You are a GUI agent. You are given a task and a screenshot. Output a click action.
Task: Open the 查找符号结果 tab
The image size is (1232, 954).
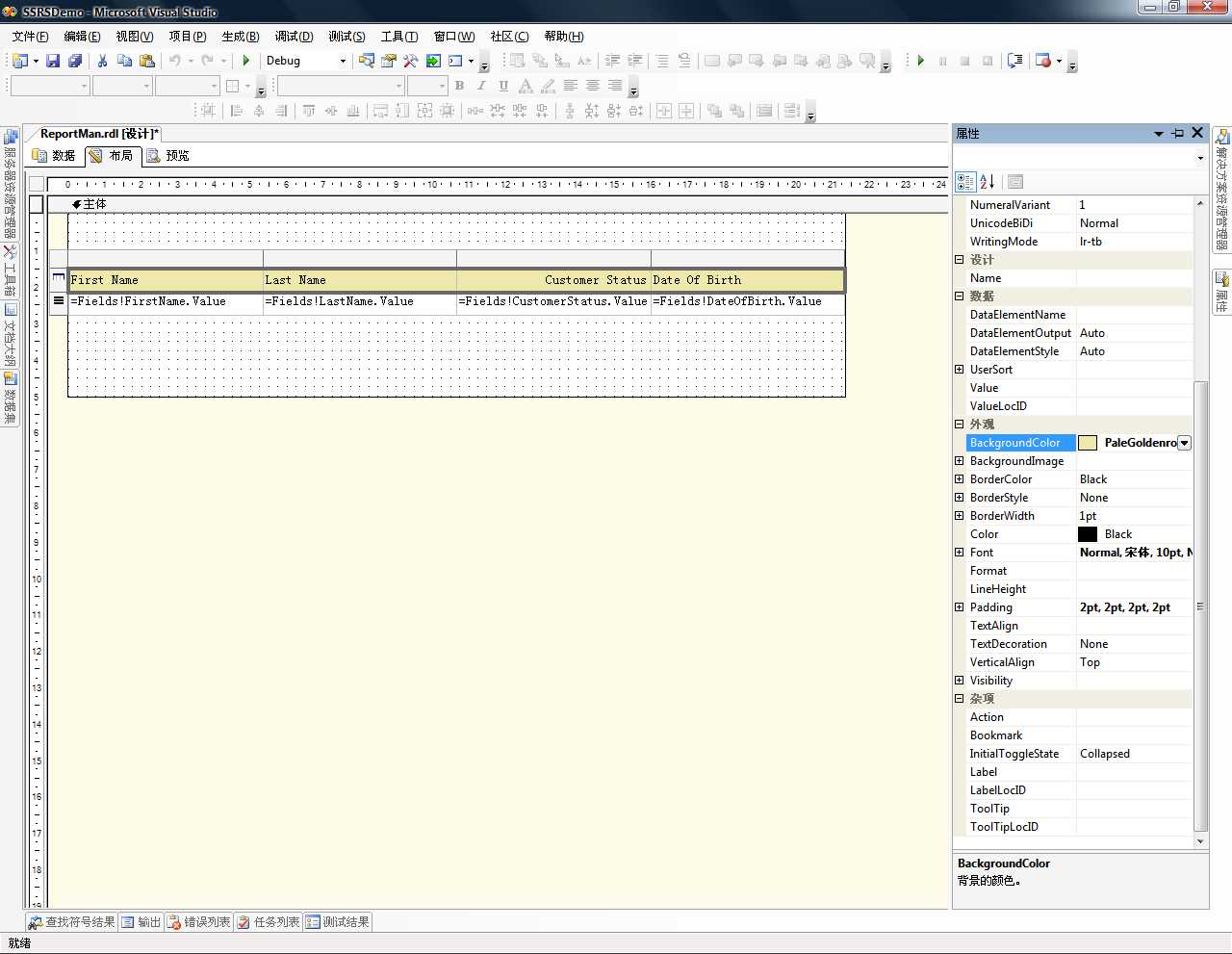[72, 922]
